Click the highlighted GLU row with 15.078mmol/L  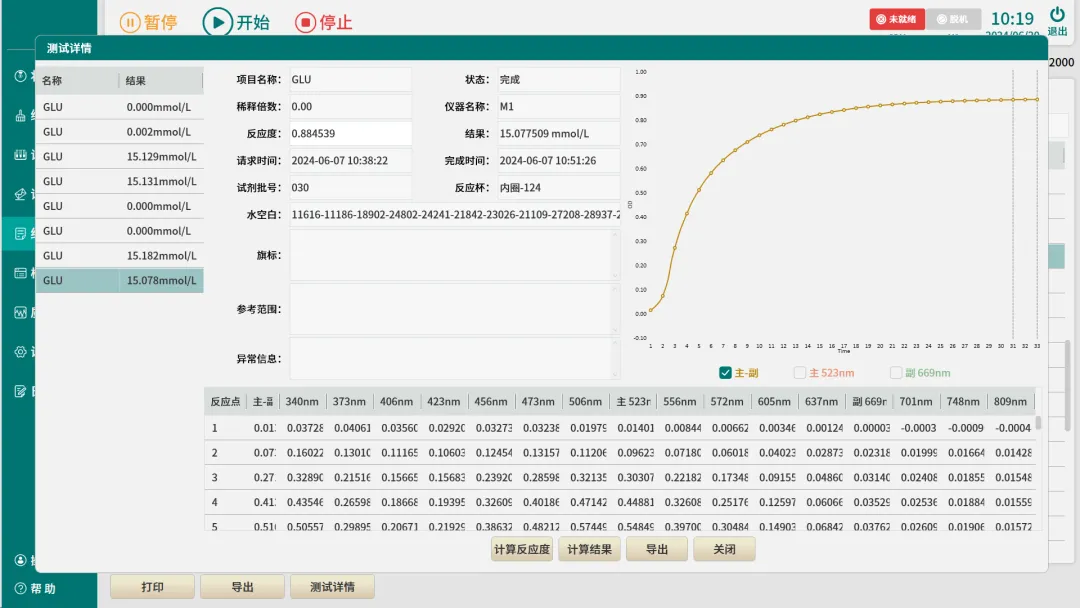pos(120,281)
